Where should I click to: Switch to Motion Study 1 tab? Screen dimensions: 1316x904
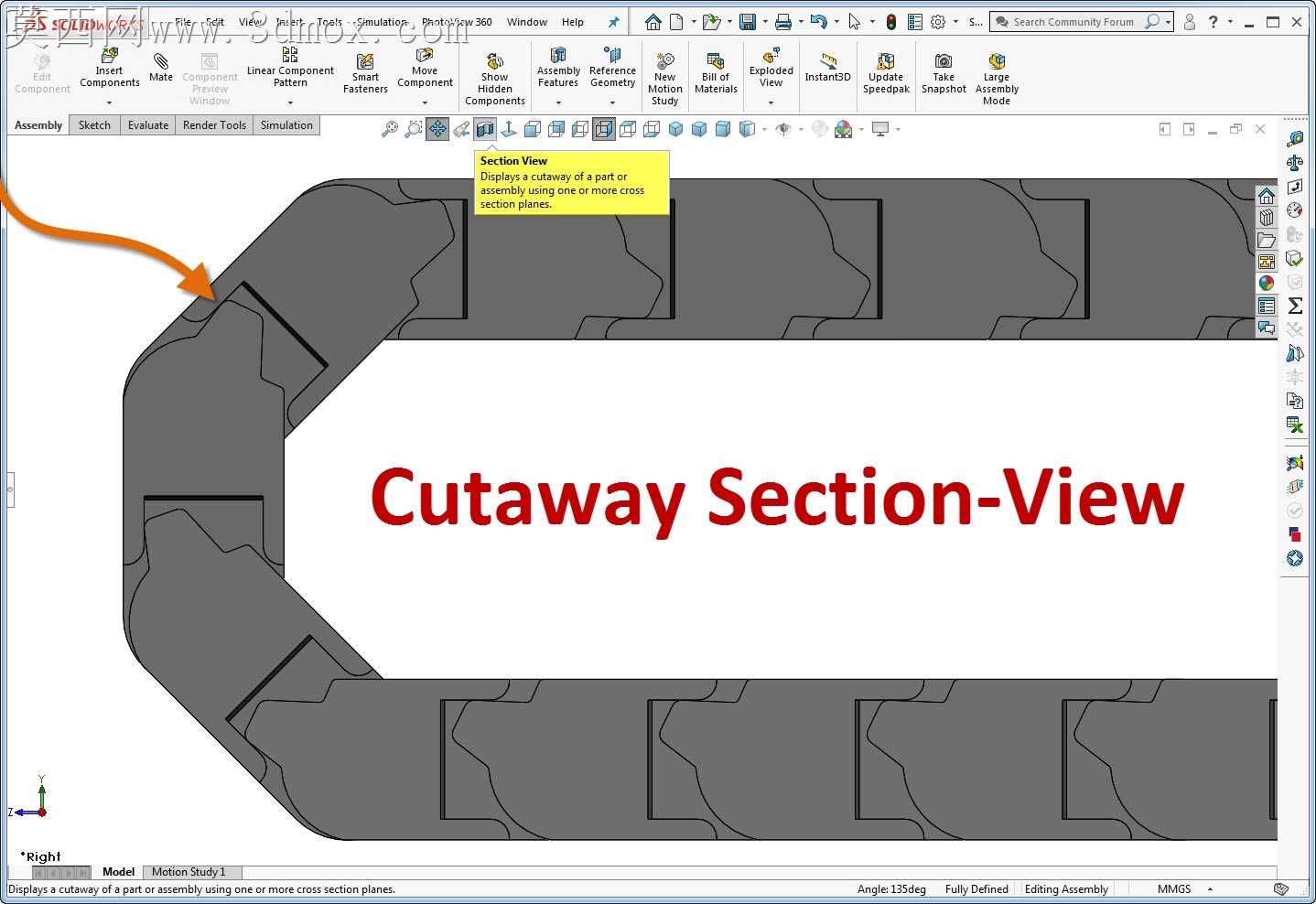[189, 872]
